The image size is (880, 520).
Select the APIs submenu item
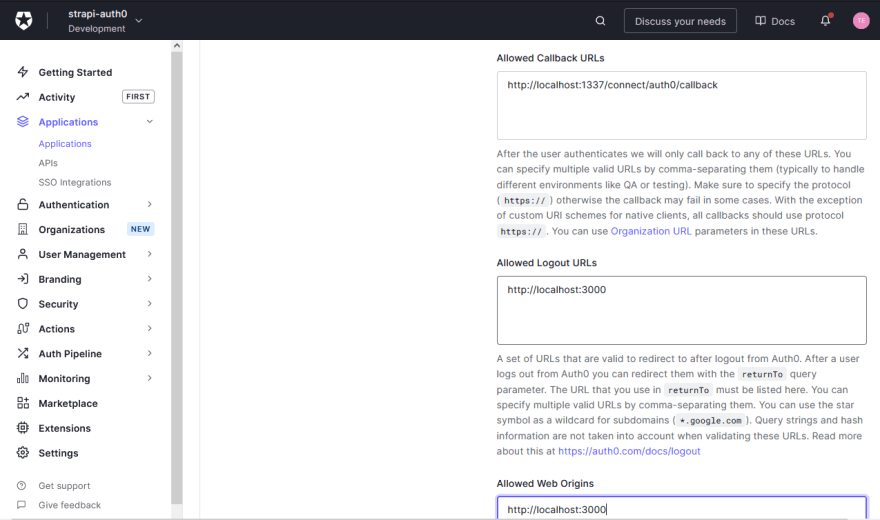point(48,163)
